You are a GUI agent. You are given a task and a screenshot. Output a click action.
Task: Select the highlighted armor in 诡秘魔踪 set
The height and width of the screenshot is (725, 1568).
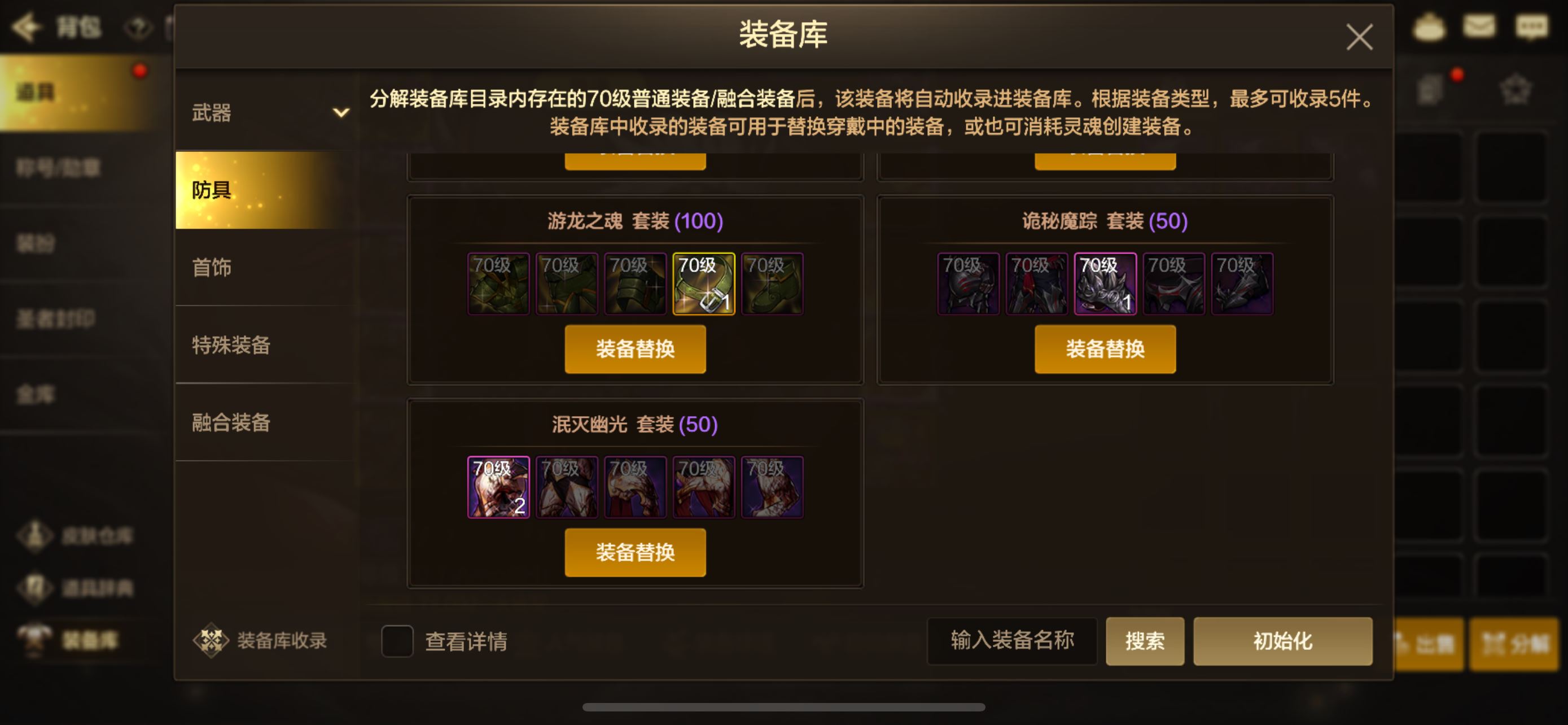click(x=1105, y=283)
